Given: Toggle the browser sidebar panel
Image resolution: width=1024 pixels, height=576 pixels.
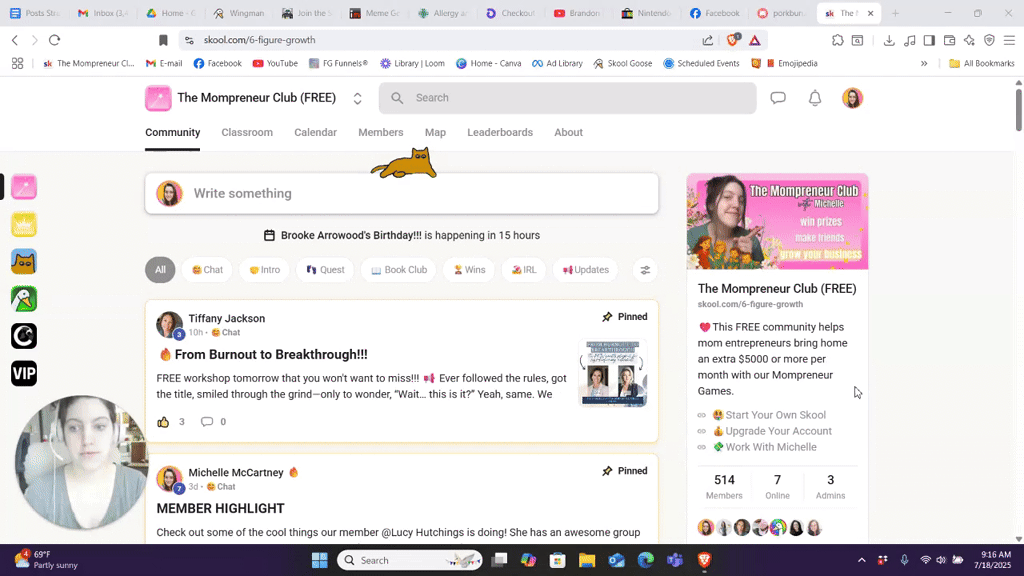Looking at the screenshot, I should coord(929,40).
